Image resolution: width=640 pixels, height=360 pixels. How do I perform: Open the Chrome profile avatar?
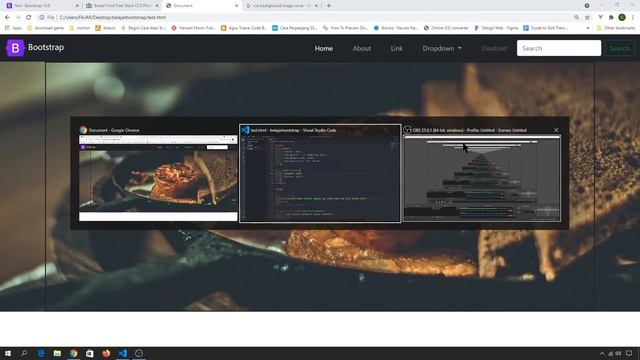click(622, 17)
